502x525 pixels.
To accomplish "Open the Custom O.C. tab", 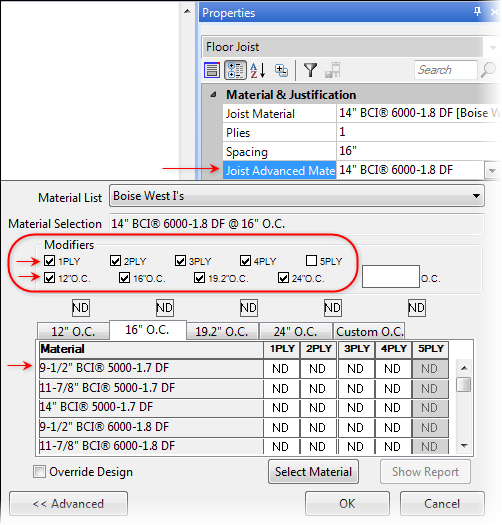I will (369, 331).
